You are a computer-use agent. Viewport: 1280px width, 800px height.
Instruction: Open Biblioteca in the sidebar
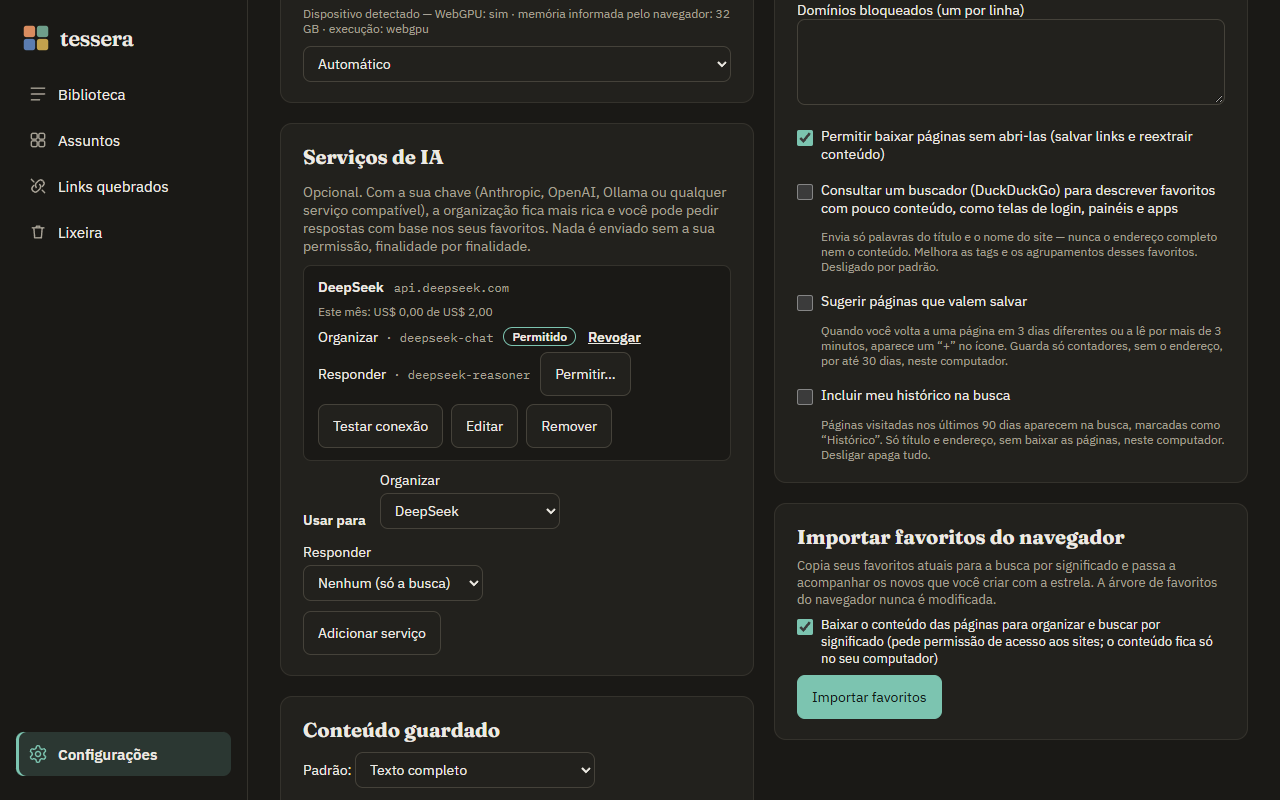click(123, 95)
